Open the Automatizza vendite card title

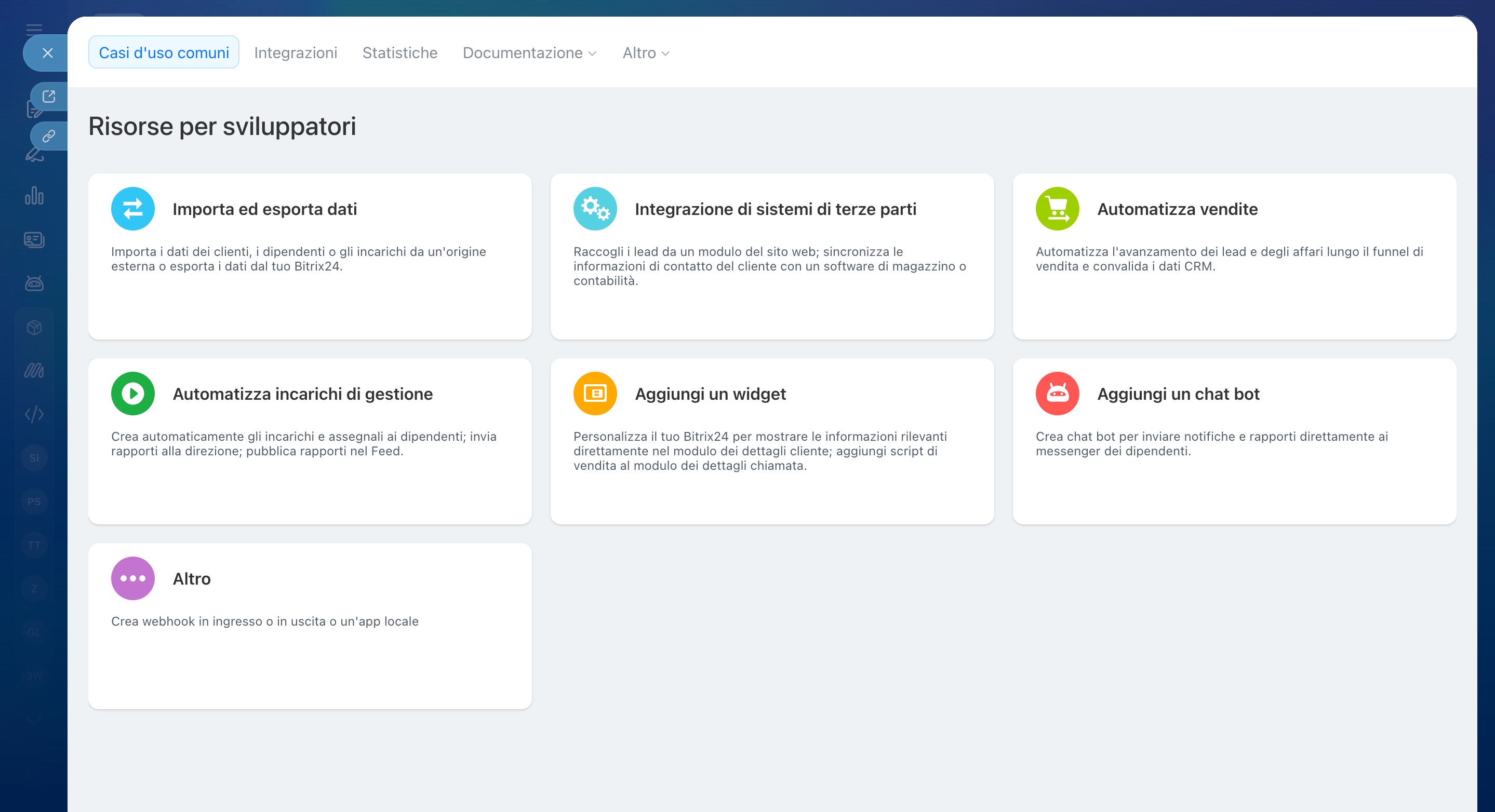1177,209
